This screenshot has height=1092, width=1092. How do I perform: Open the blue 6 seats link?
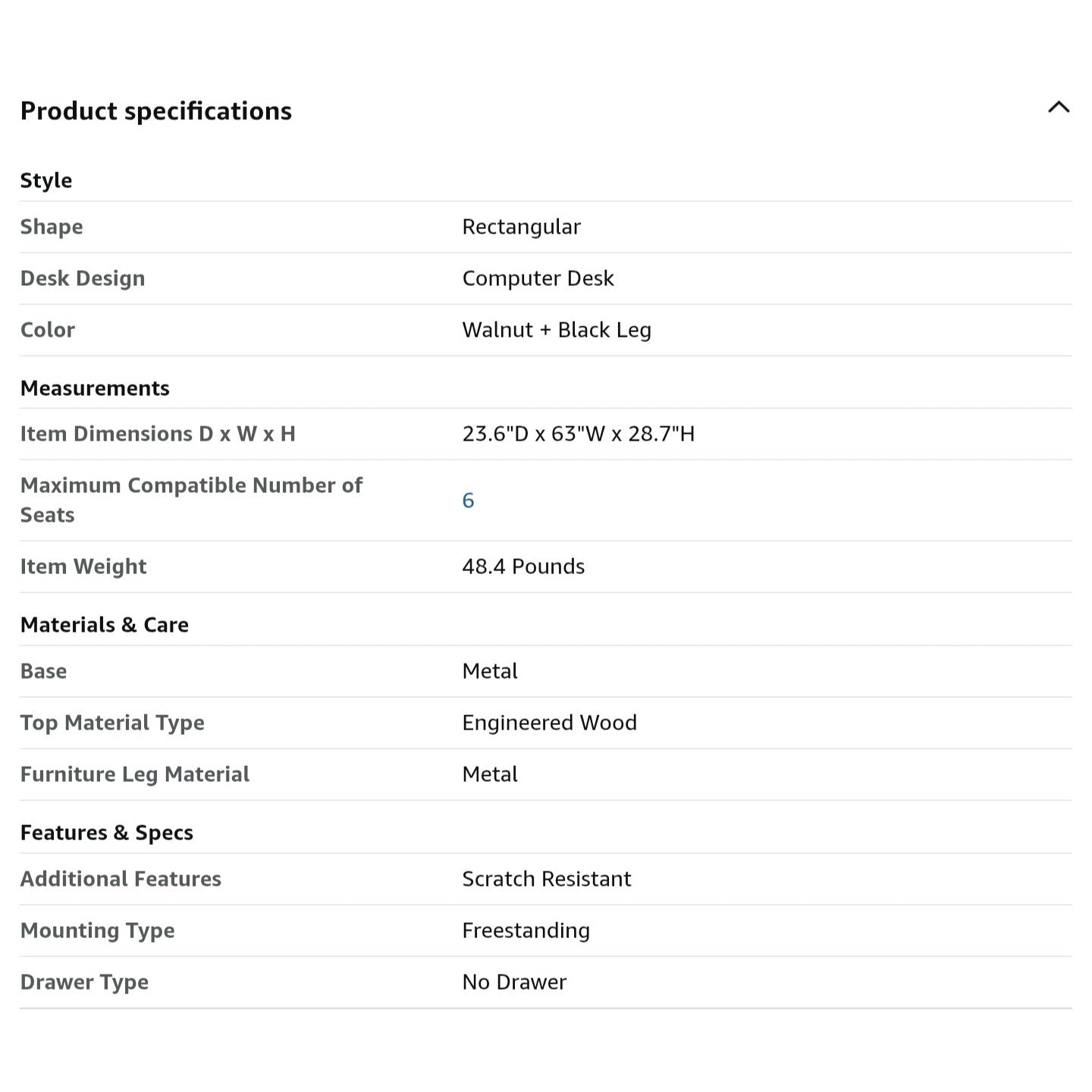point(468,500)
